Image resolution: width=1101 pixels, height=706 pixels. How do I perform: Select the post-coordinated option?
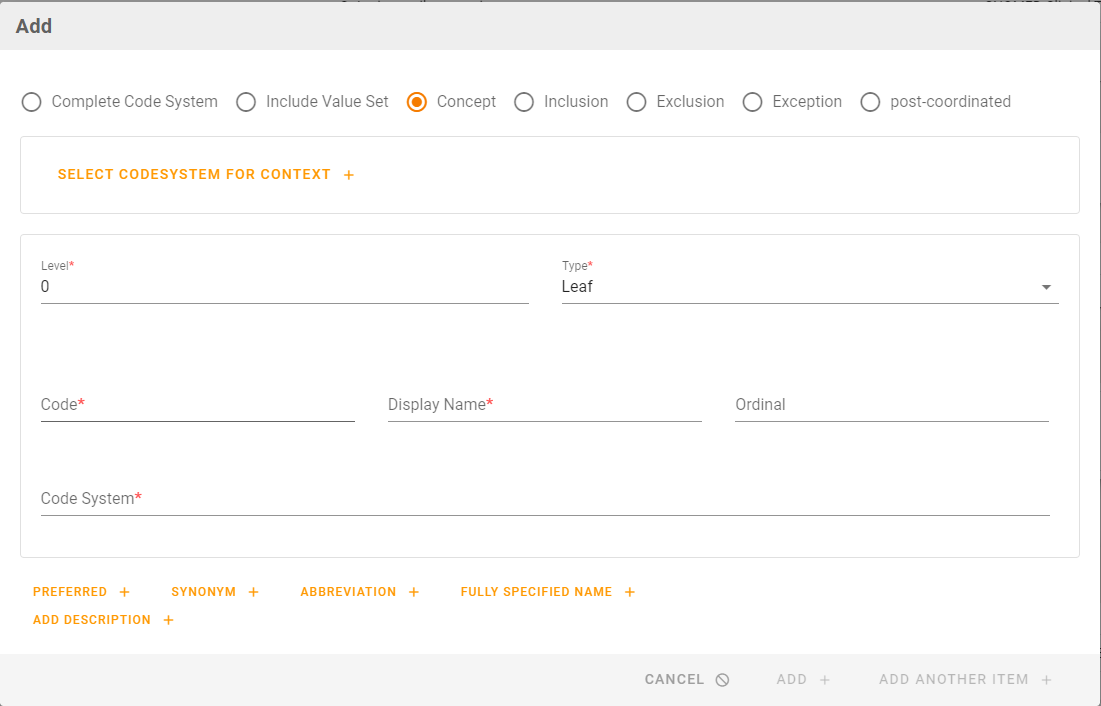click(870, 102)
